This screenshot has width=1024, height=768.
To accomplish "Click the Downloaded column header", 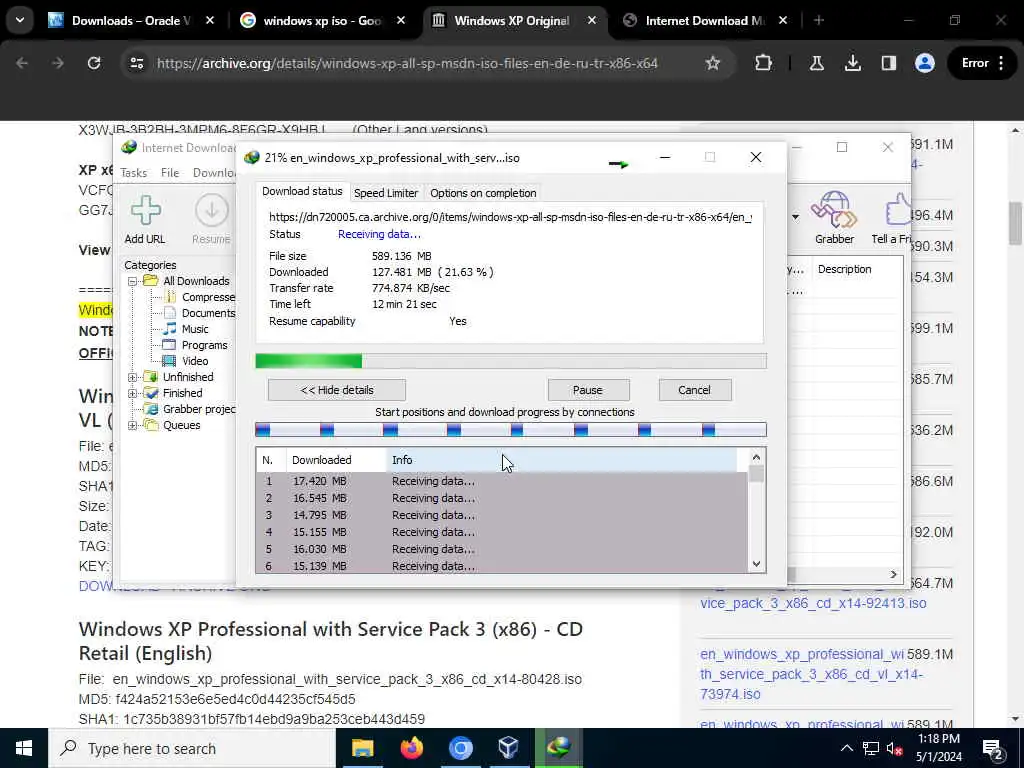I will [x=336, y=460].
